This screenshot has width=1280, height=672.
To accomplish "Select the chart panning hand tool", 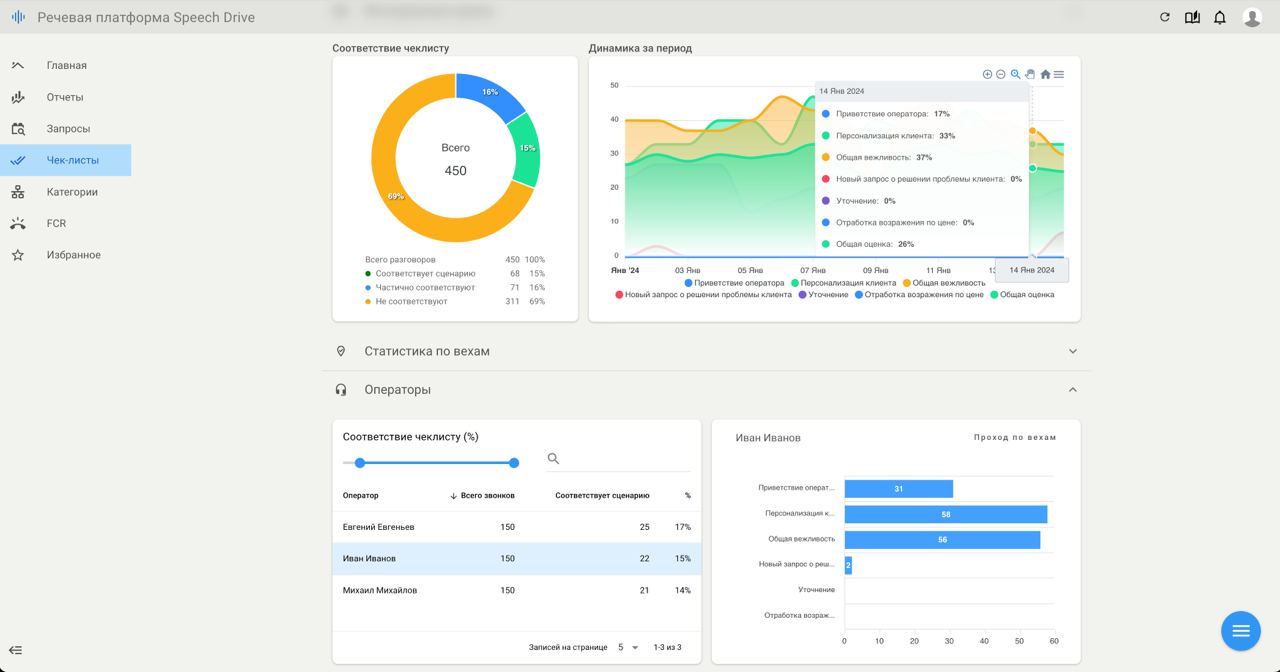I will (x=1030, y=74).
